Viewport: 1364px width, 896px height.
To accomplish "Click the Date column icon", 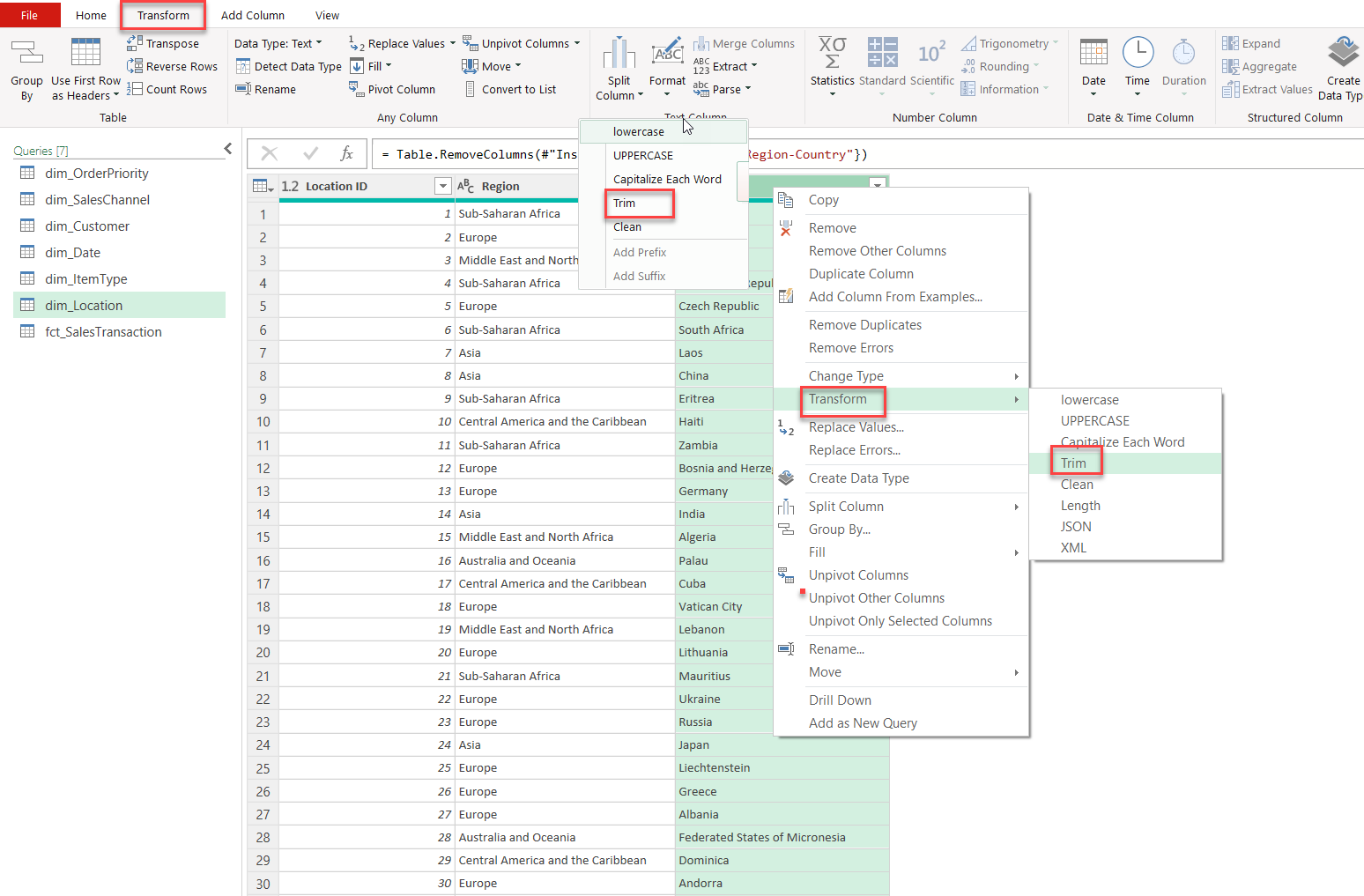I will tap(1093, 53).
